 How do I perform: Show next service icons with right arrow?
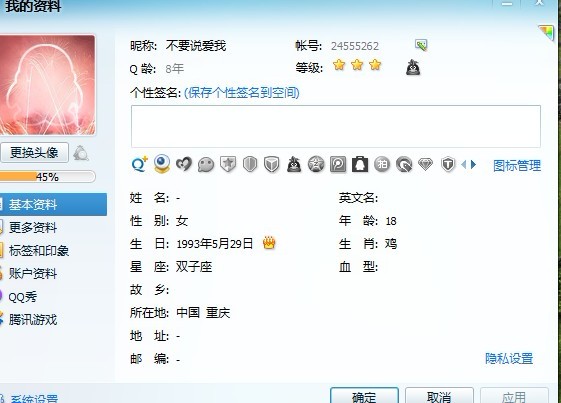click(x=474, y=165)
